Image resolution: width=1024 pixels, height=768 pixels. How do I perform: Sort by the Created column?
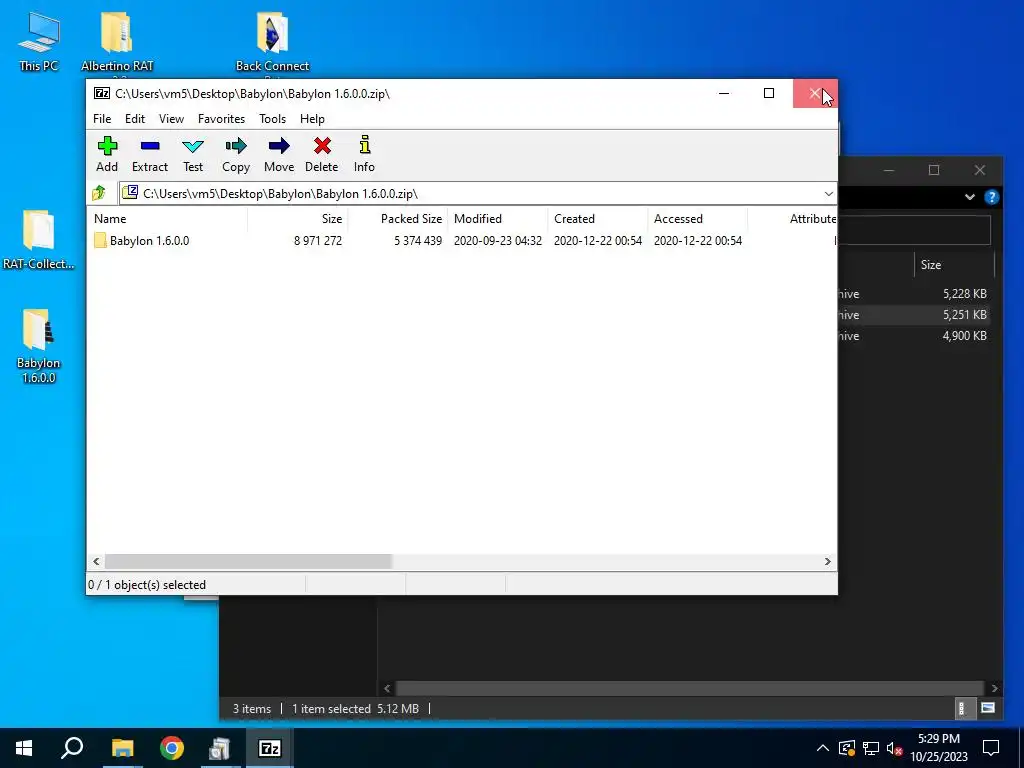click(x=598, y=219)
